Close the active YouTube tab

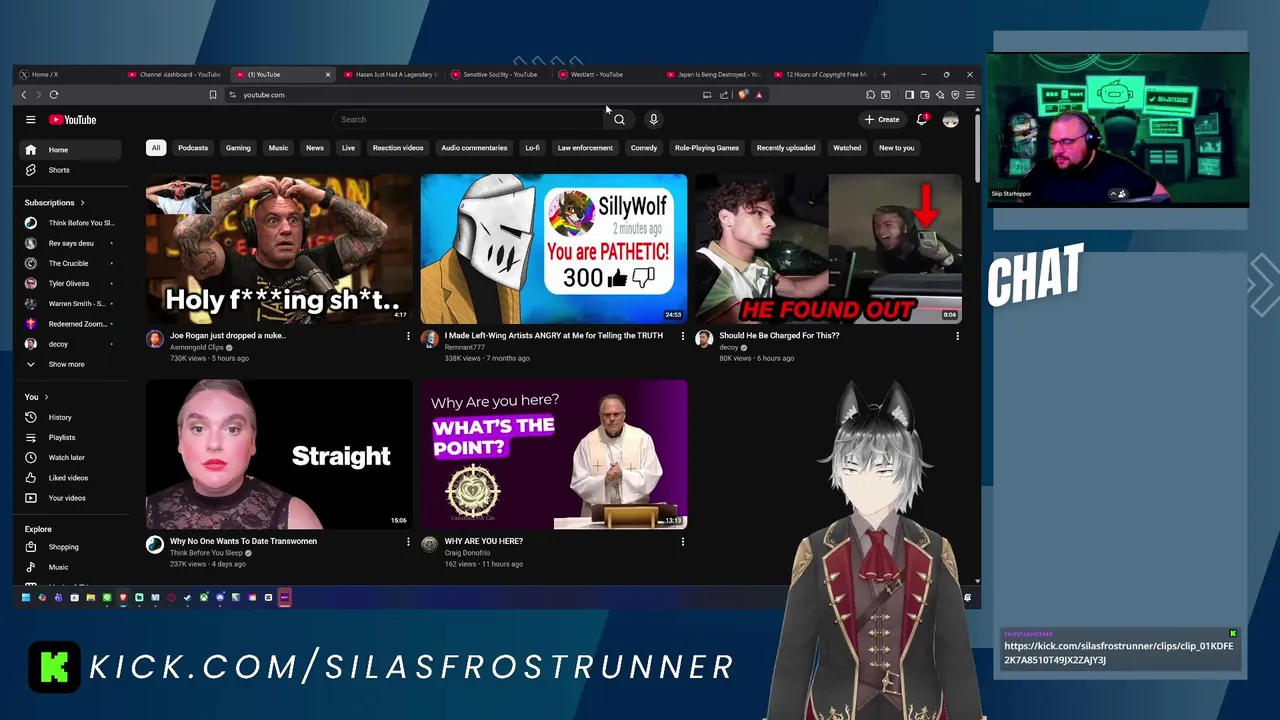pyautogui.click(x=327, y=74)
